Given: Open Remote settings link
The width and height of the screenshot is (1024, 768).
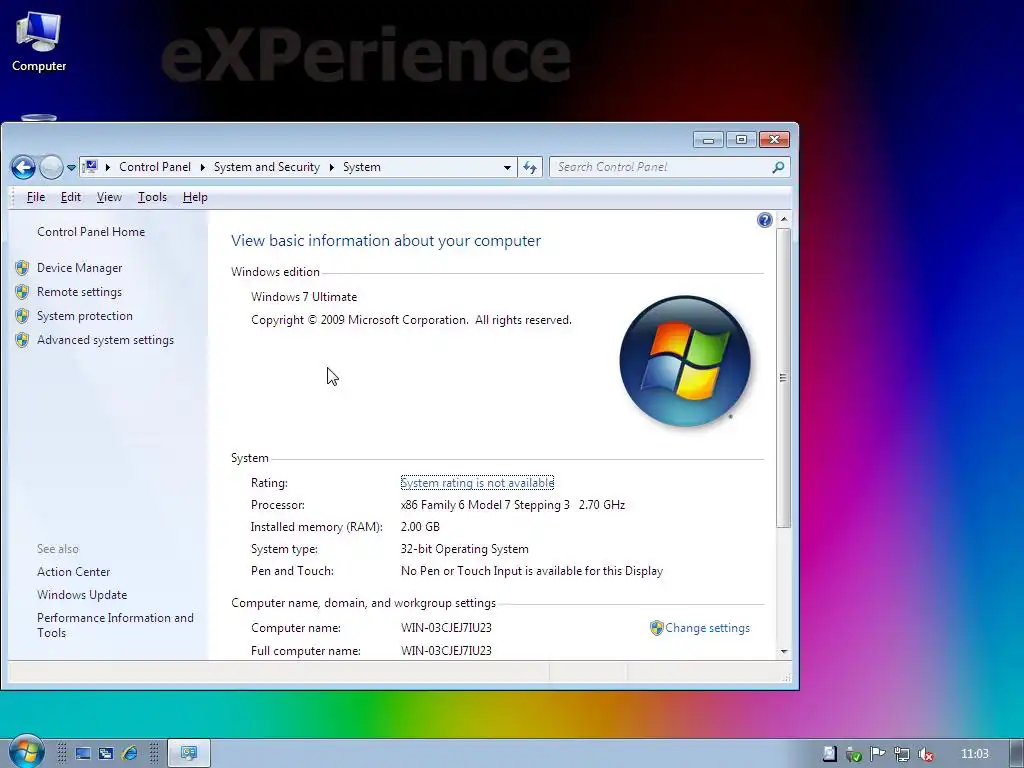Looking at the screenshot, I should 79,292.
